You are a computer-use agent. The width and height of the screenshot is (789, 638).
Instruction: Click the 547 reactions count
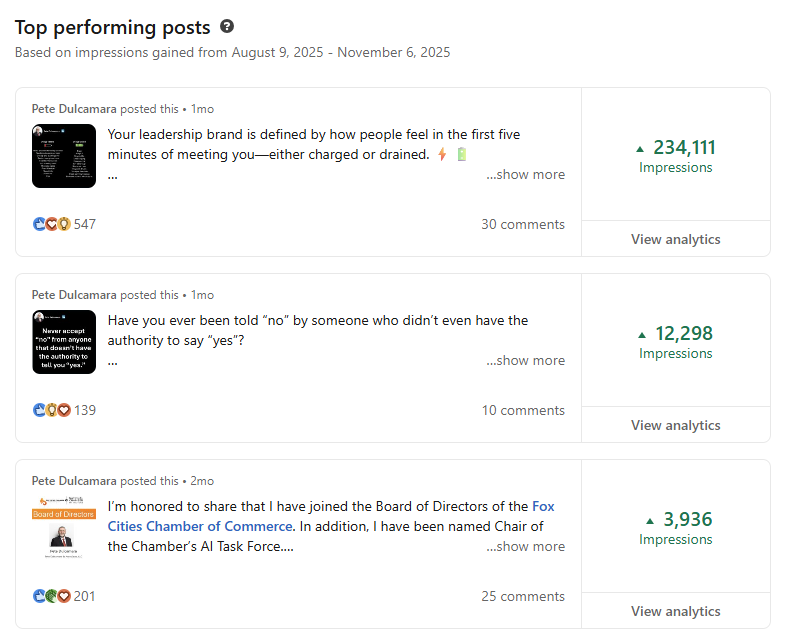[x=85, y=224]
